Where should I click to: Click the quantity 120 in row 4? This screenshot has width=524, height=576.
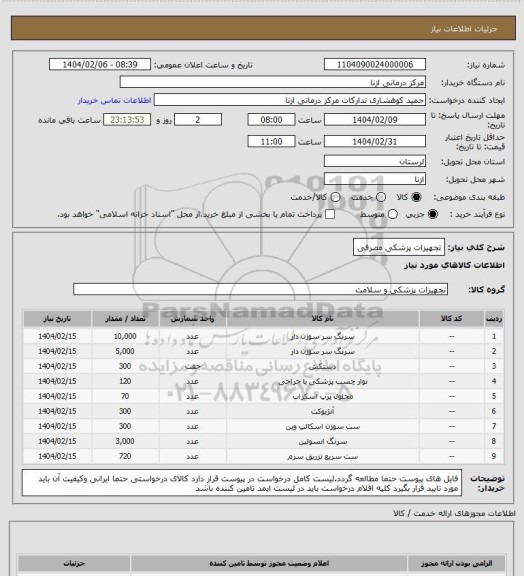click(125, 381)
